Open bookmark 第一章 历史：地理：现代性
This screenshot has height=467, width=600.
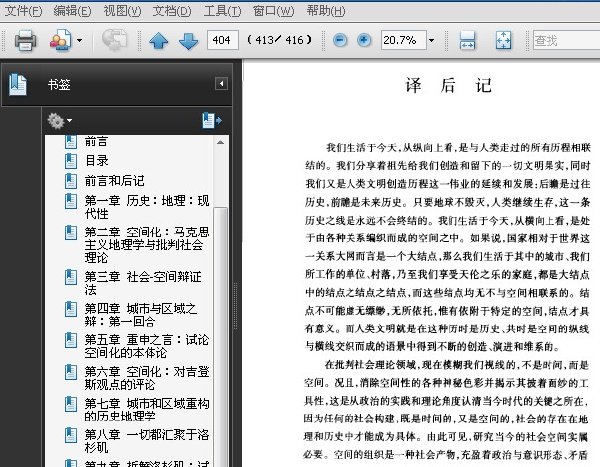(147, 207)
